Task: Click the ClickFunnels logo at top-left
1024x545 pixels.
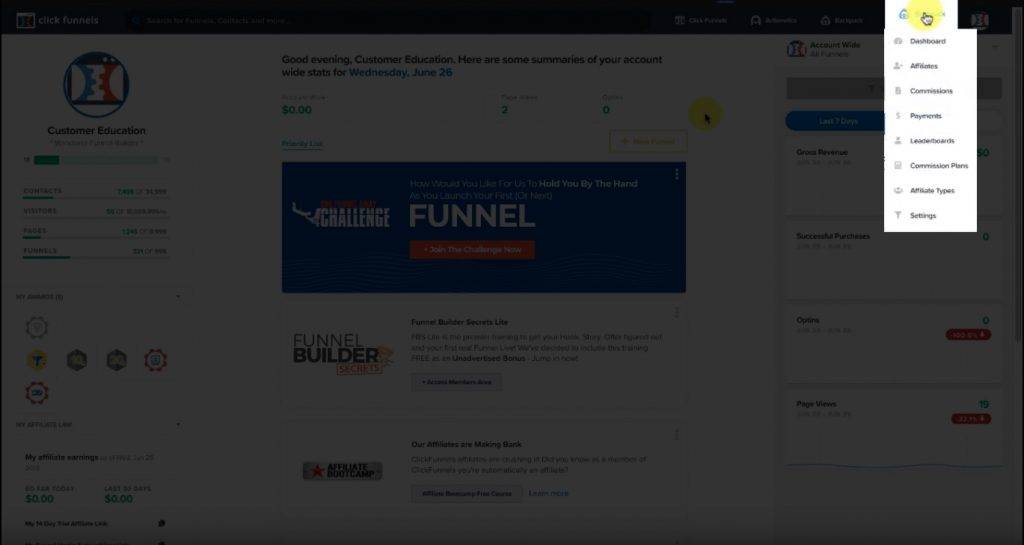Action: pyautogui.click(x=57, y=20)
